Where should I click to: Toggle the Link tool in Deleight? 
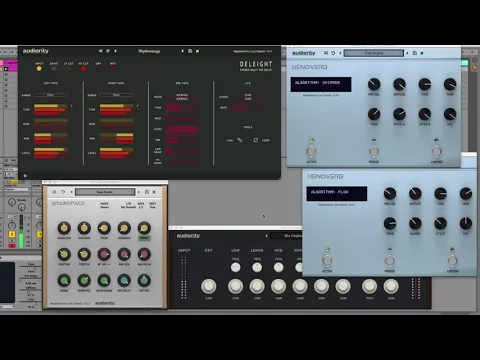pyautogui.click(x=240, y=140)
